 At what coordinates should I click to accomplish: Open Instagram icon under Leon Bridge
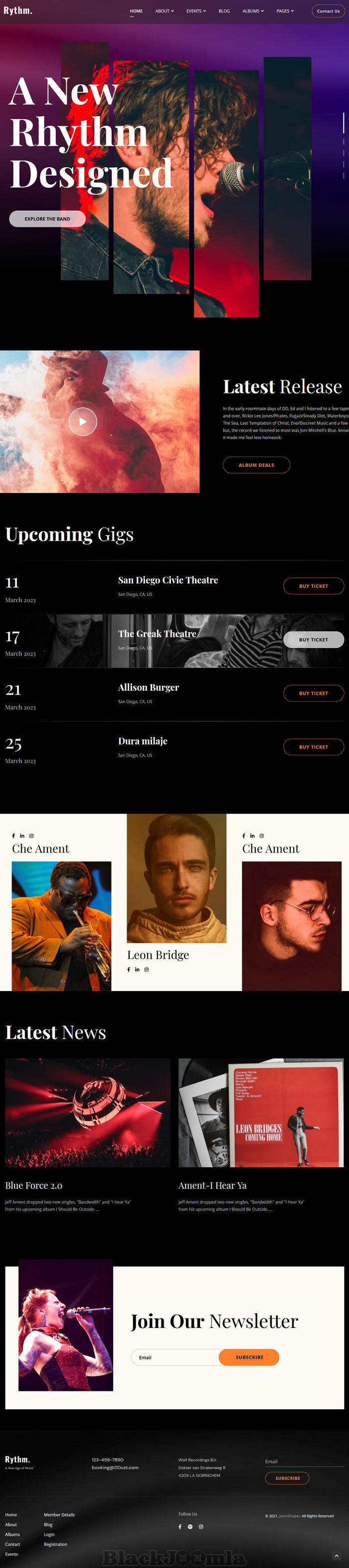coord(147,970)
